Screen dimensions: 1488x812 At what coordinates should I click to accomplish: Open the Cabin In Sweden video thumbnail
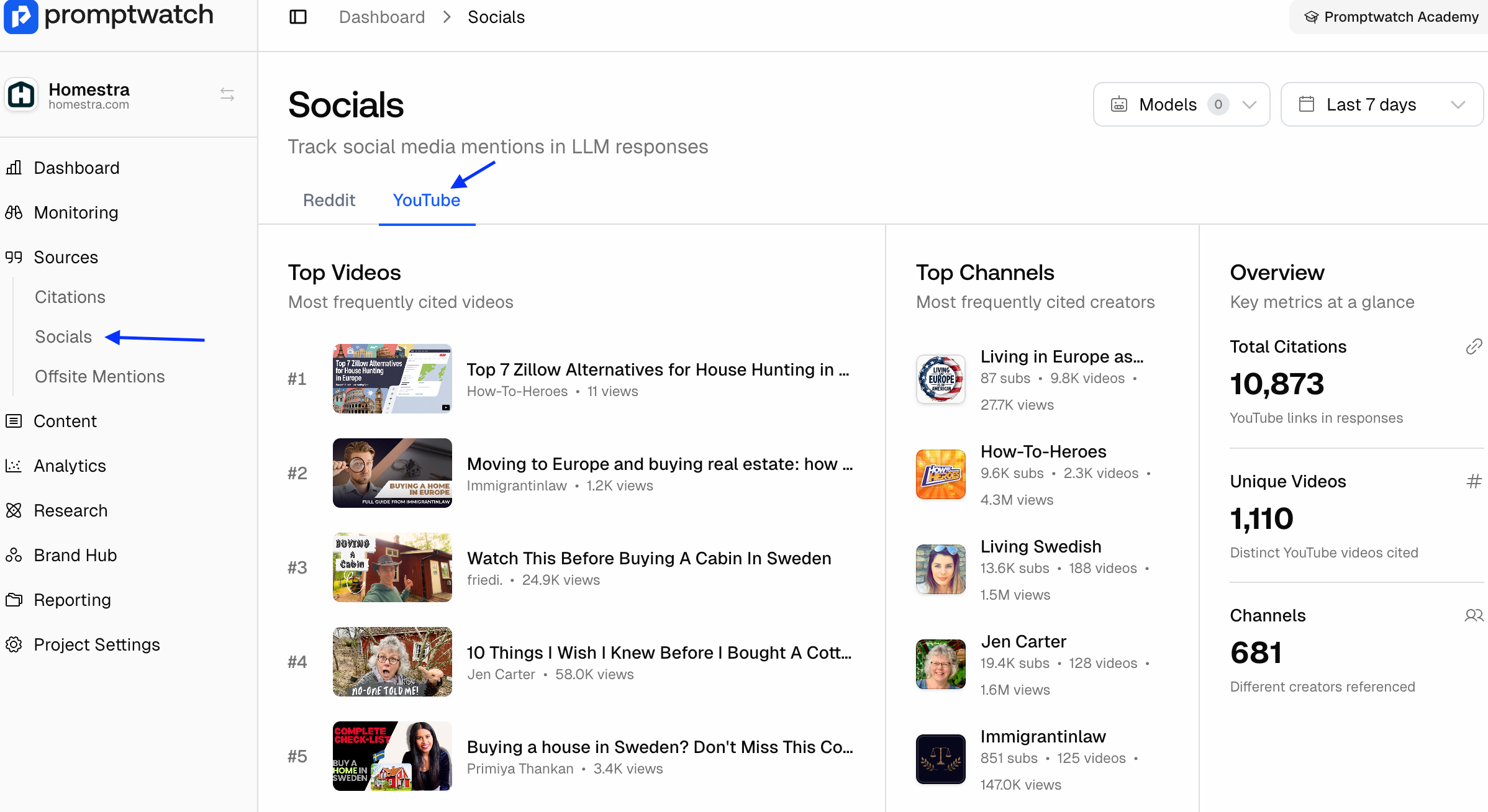click(392, 567)
